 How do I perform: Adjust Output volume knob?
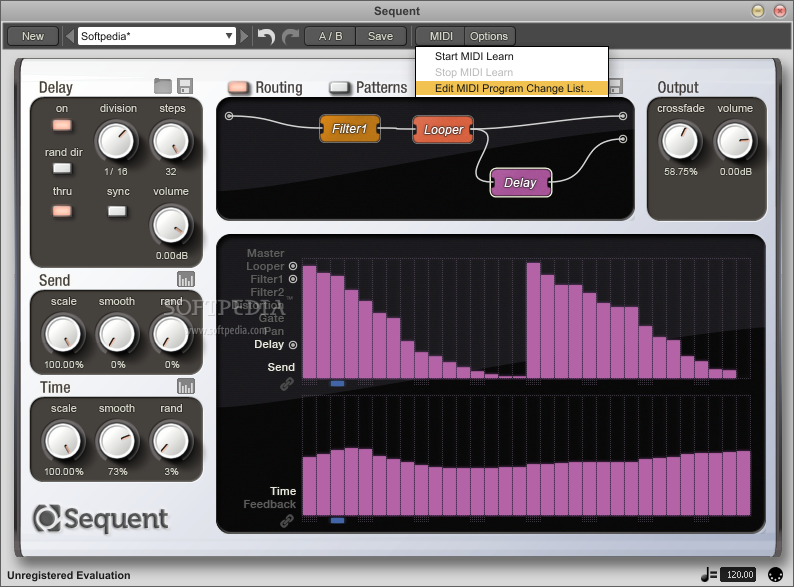734,141
